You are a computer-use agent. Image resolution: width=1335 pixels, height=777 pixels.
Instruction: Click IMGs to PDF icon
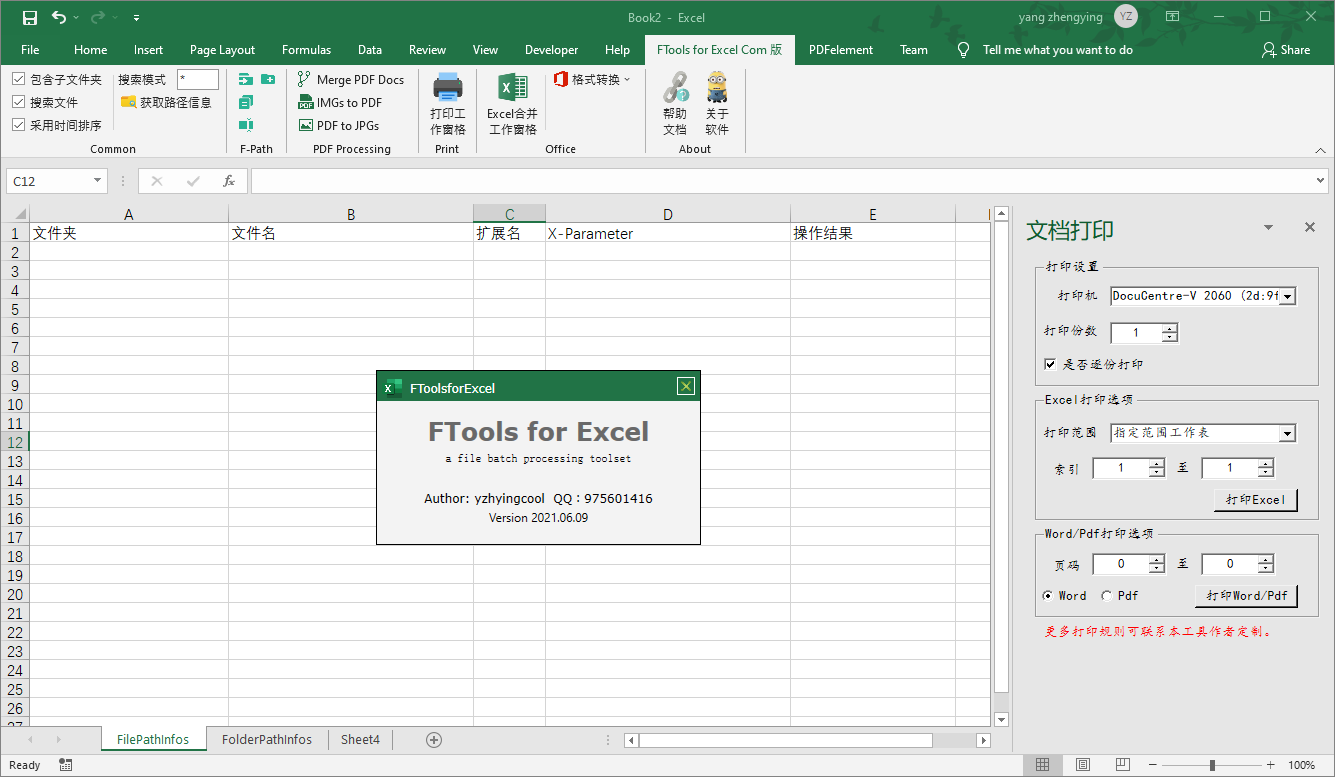pyautogui.click(x=306, y=102)
